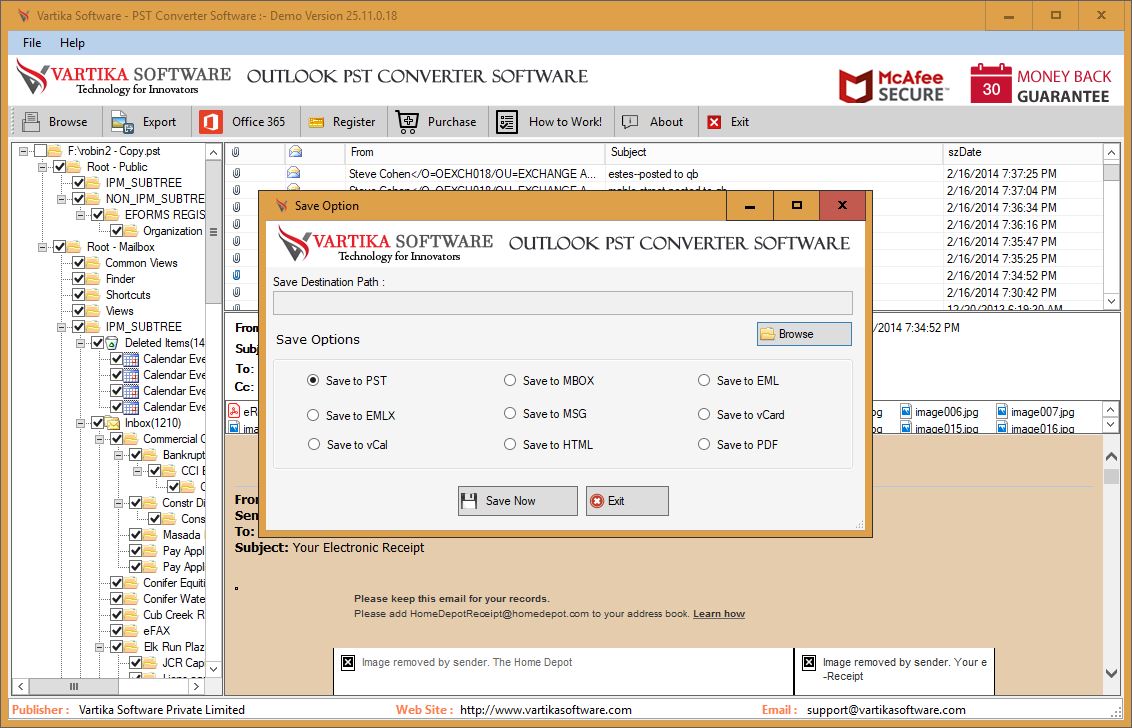Click the Common Views folder icon
Screen dimensions: 1132x728
[x=94, y=263]
